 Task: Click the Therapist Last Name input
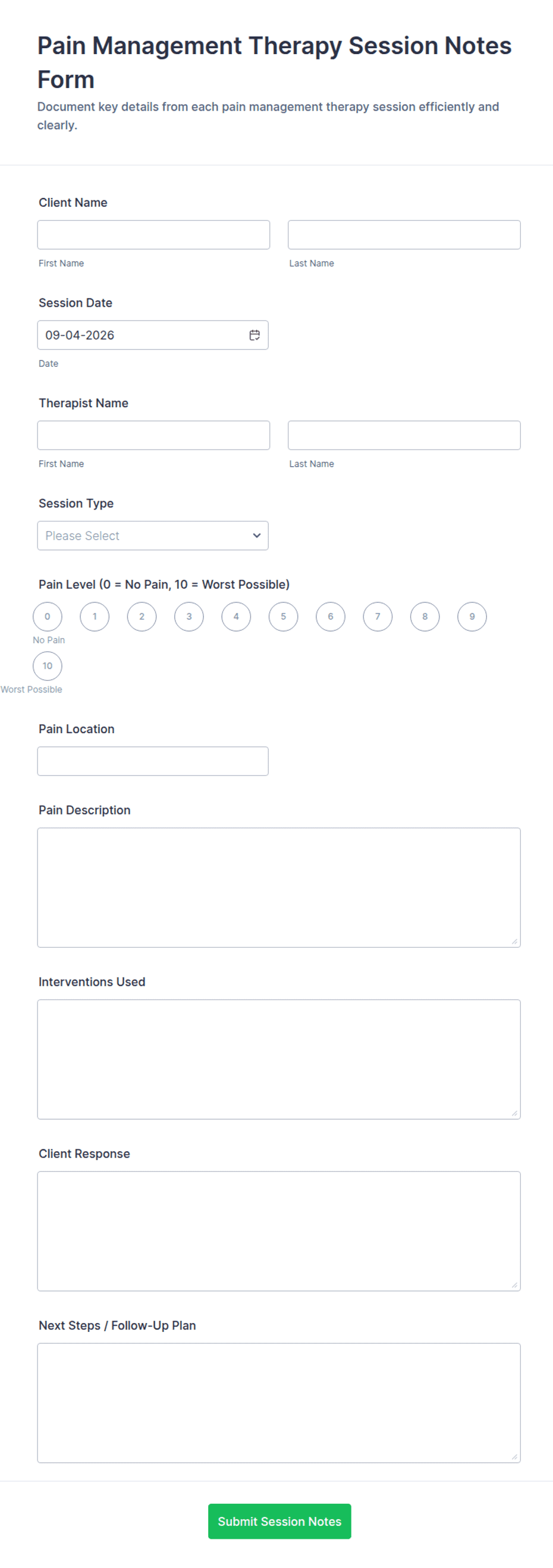tap(404, 435)
